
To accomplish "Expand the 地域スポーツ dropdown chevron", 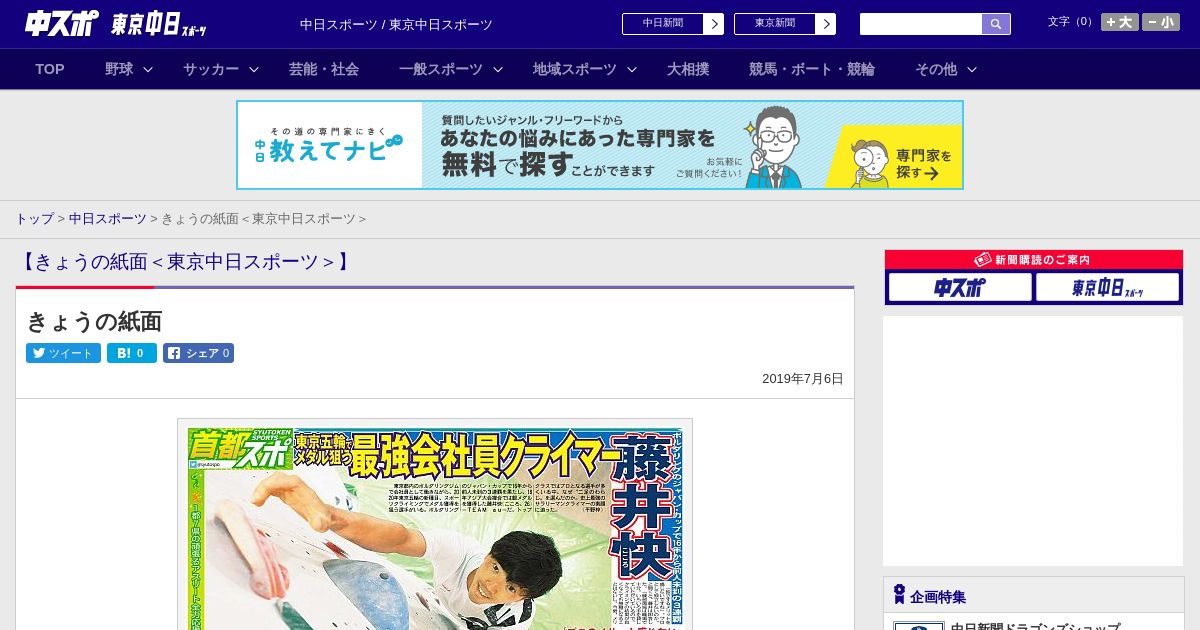I will (632, 70).
